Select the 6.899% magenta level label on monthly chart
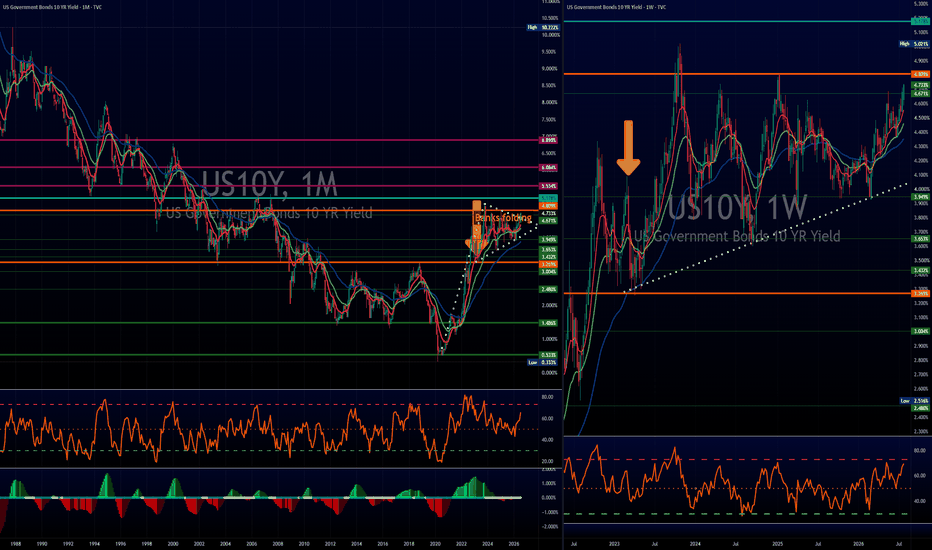932x550 pixels. coord(548,140)
